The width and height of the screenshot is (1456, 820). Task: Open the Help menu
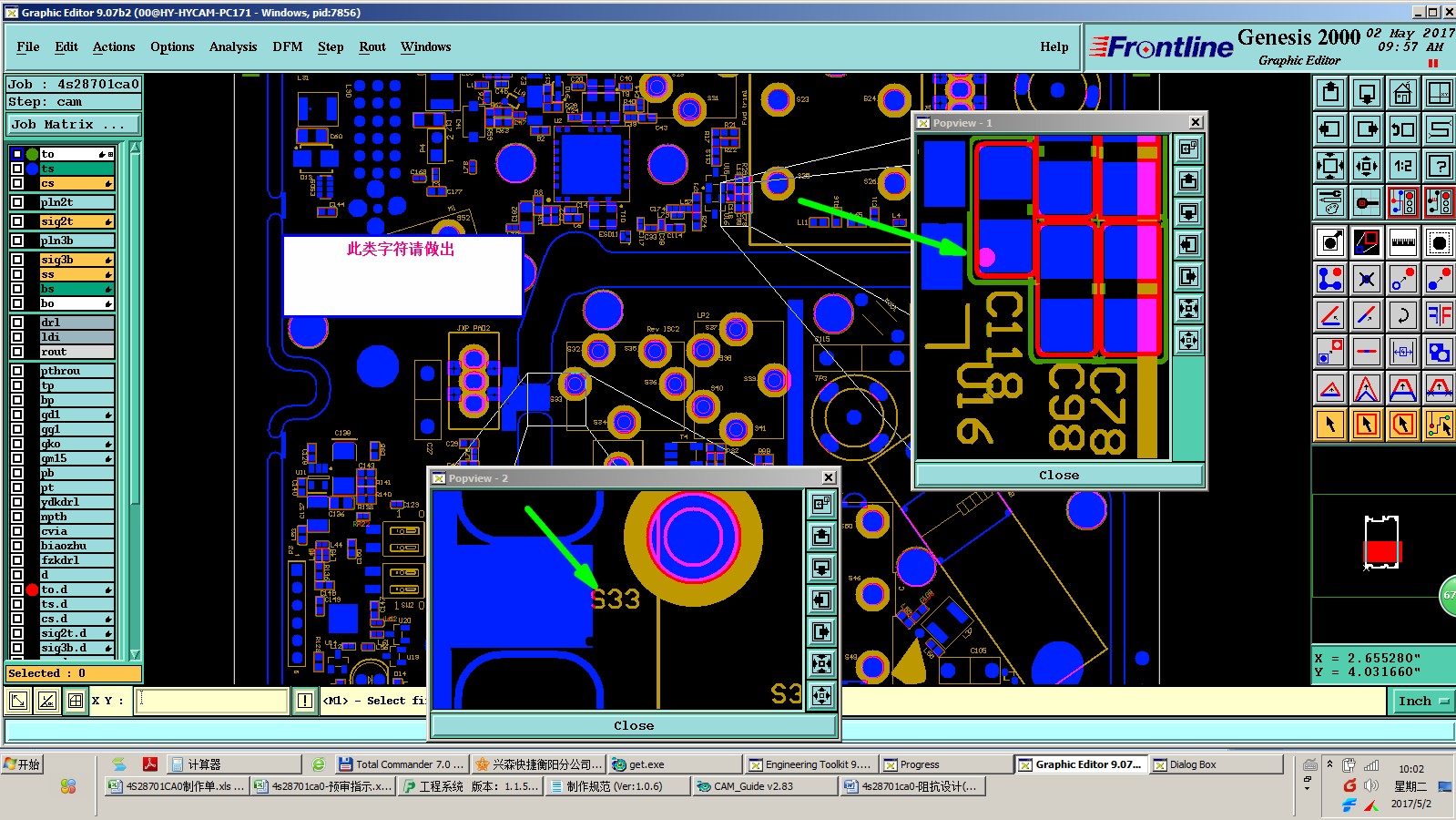(1054, 46)
